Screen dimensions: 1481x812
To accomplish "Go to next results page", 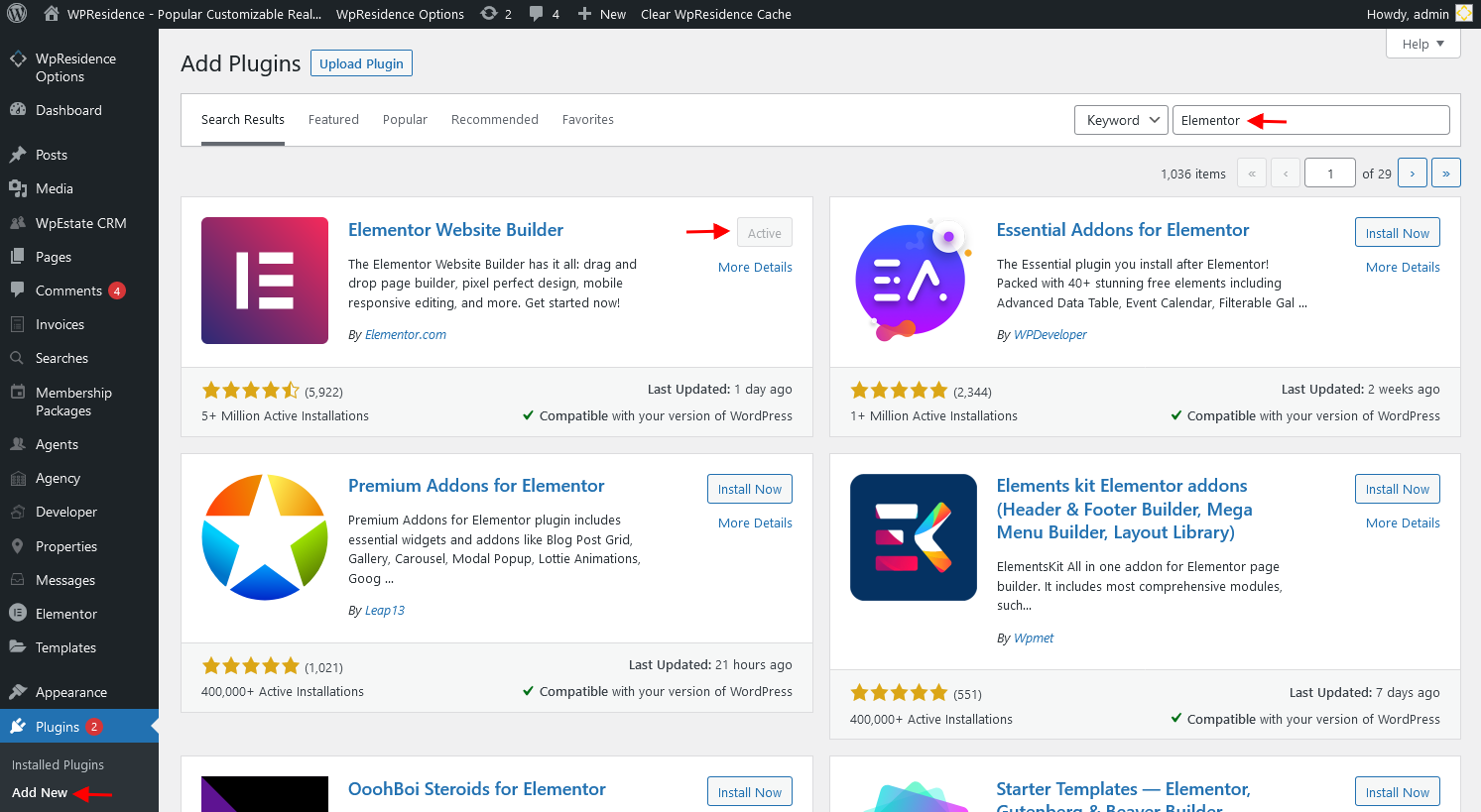I will (1413, 173).
